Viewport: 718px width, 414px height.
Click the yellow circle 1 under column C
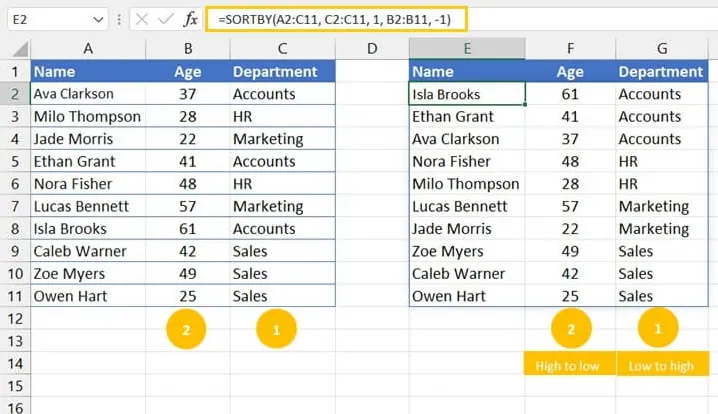(276, 329)
